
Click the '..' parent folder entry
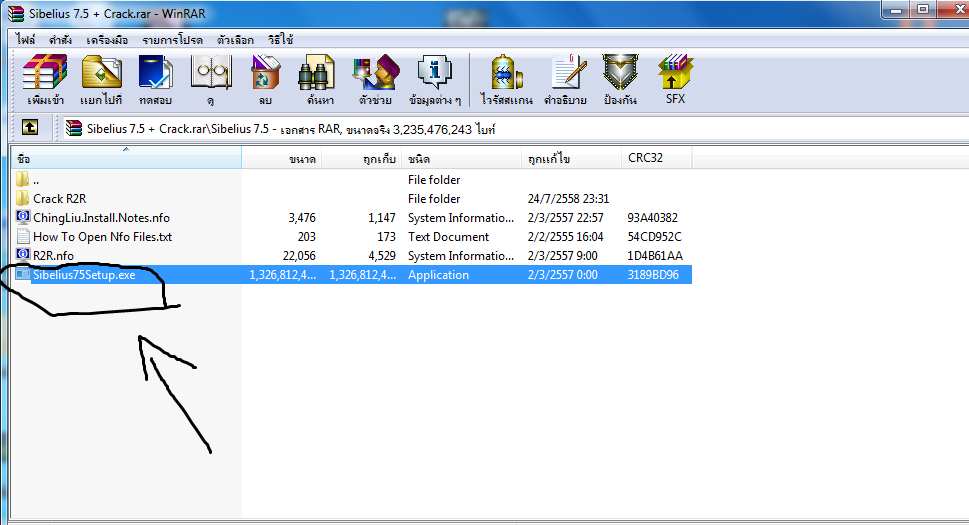point(36,180)
